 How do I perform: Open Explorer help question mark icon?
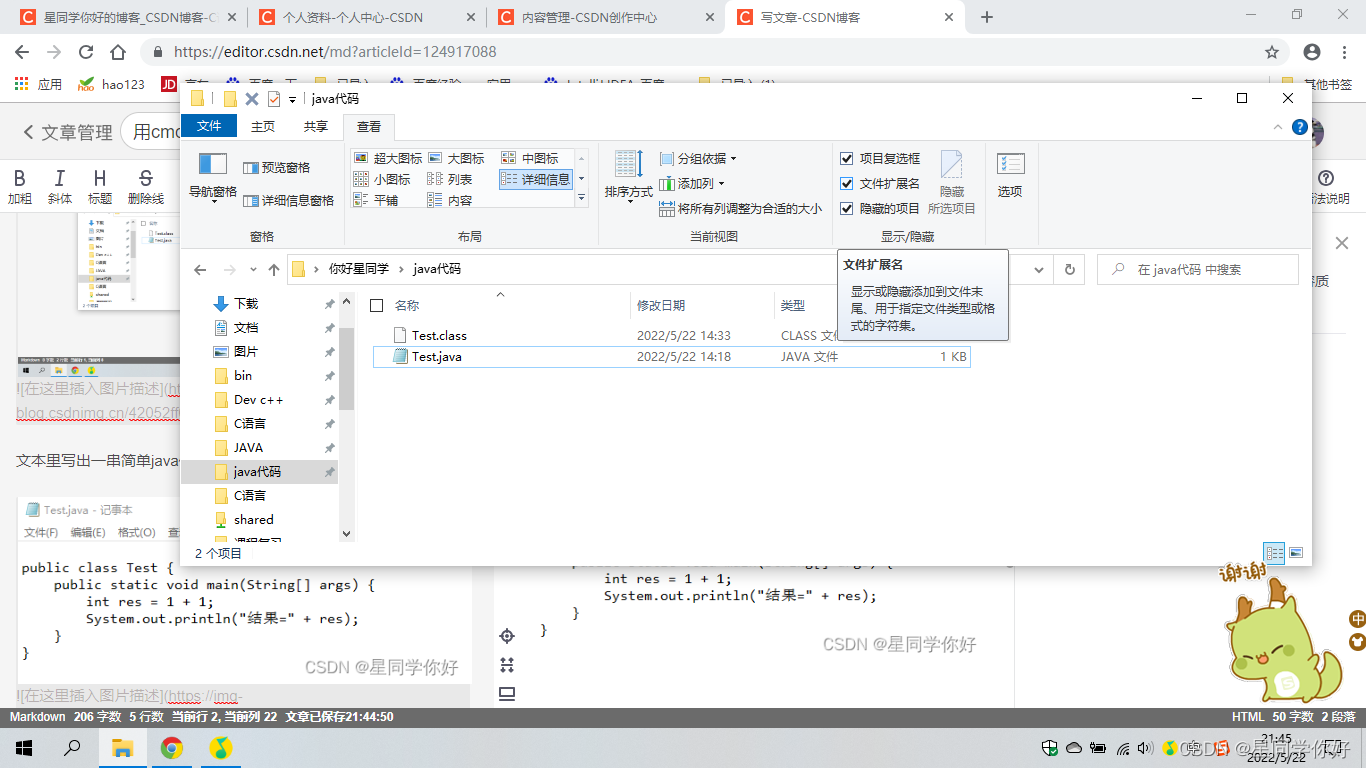[x=1299, y=127]
